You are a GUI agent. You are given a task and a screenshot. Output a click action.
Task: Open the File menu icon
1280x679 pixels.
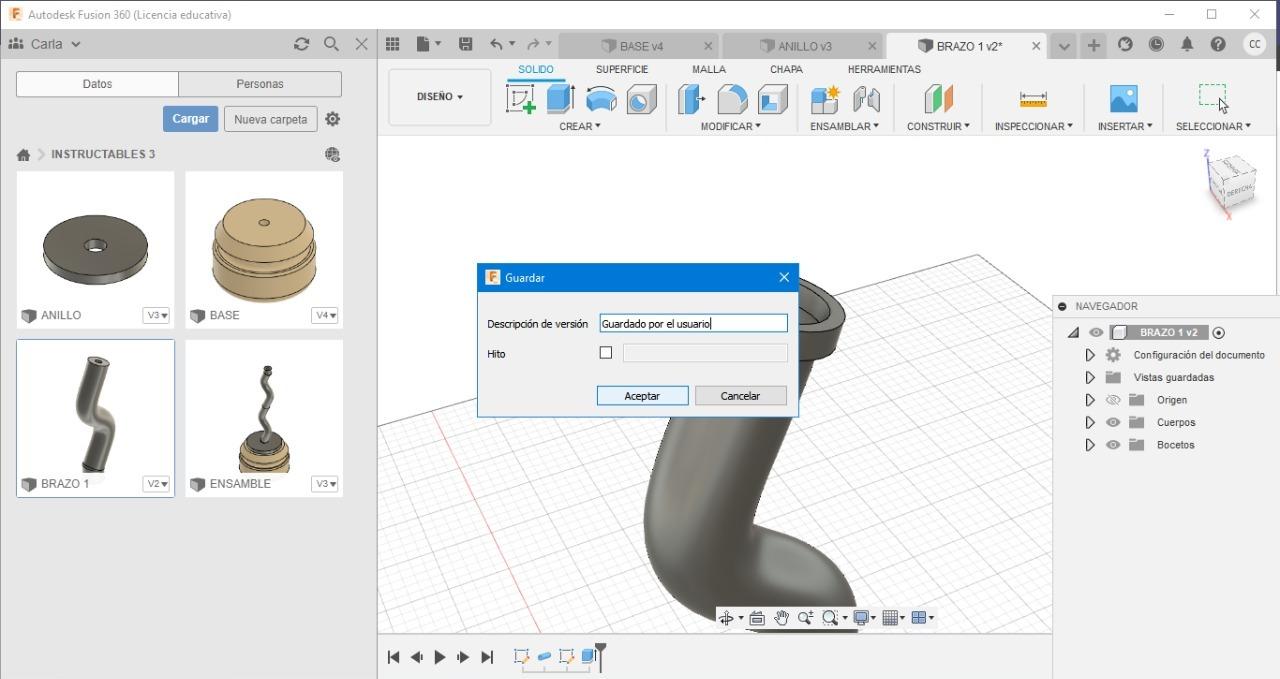[x=428, y=44]
